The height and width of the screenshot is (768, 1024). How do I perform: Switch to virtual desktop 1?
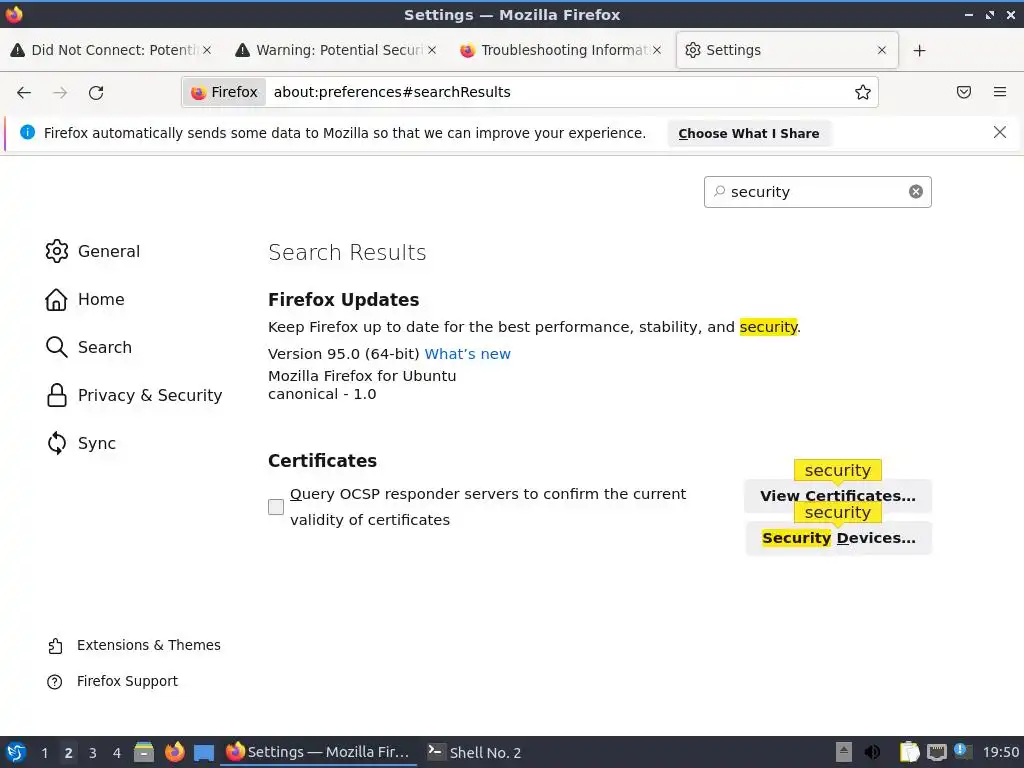coord(44,752)
